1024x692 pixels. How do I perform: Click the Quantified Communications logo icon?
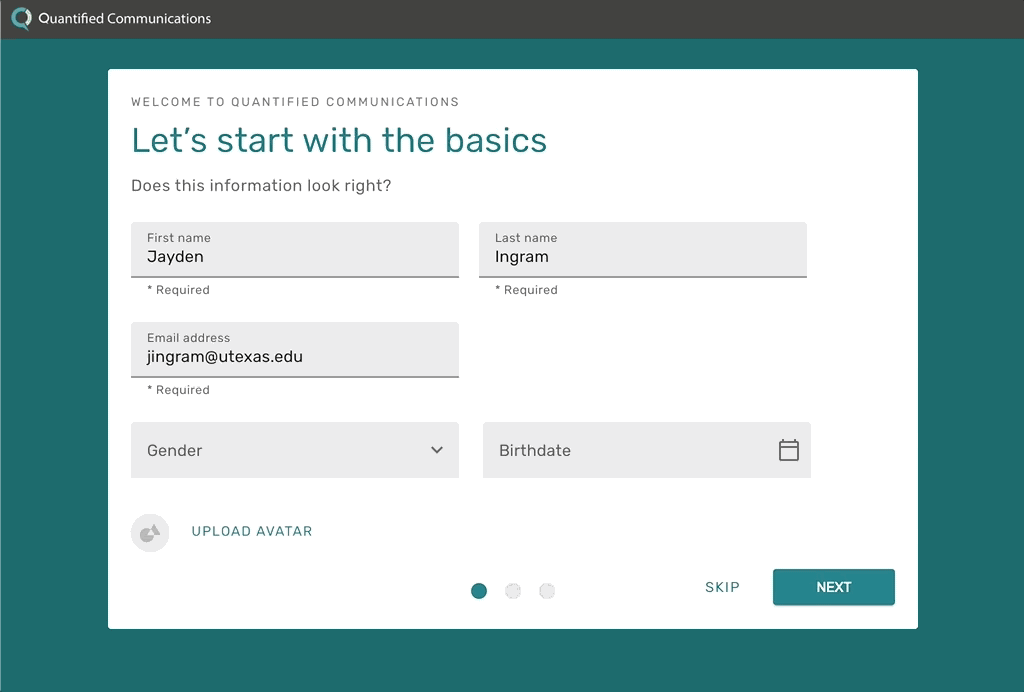(x=22, y=18)
